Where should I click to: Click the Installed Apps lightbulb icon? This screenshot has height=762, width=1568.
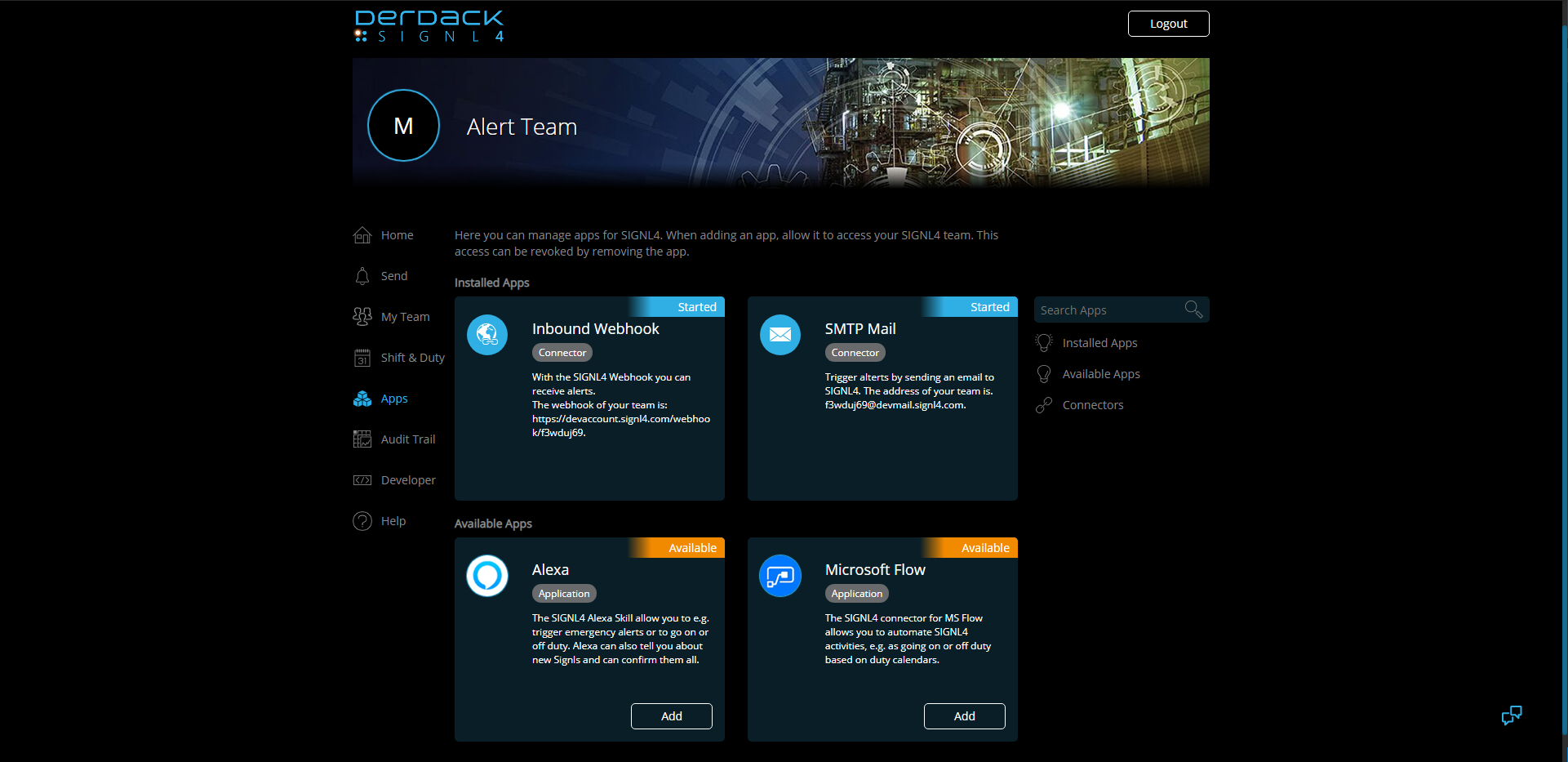(x=1044, y=343)
